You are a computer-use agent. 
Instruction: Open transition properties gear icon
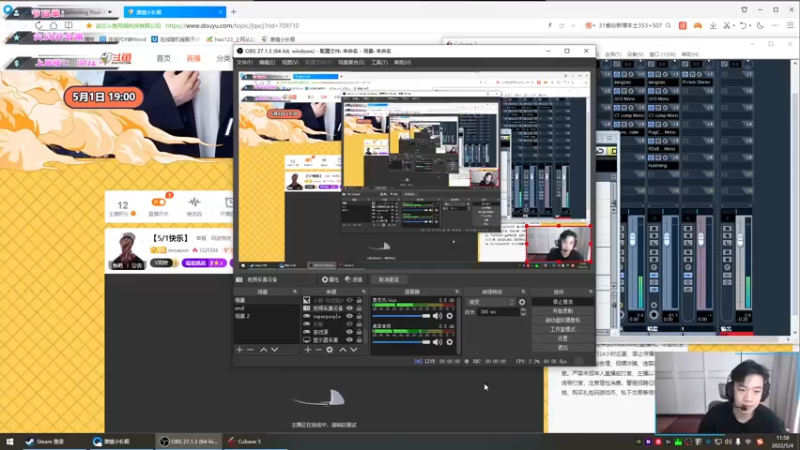(522, 302)
